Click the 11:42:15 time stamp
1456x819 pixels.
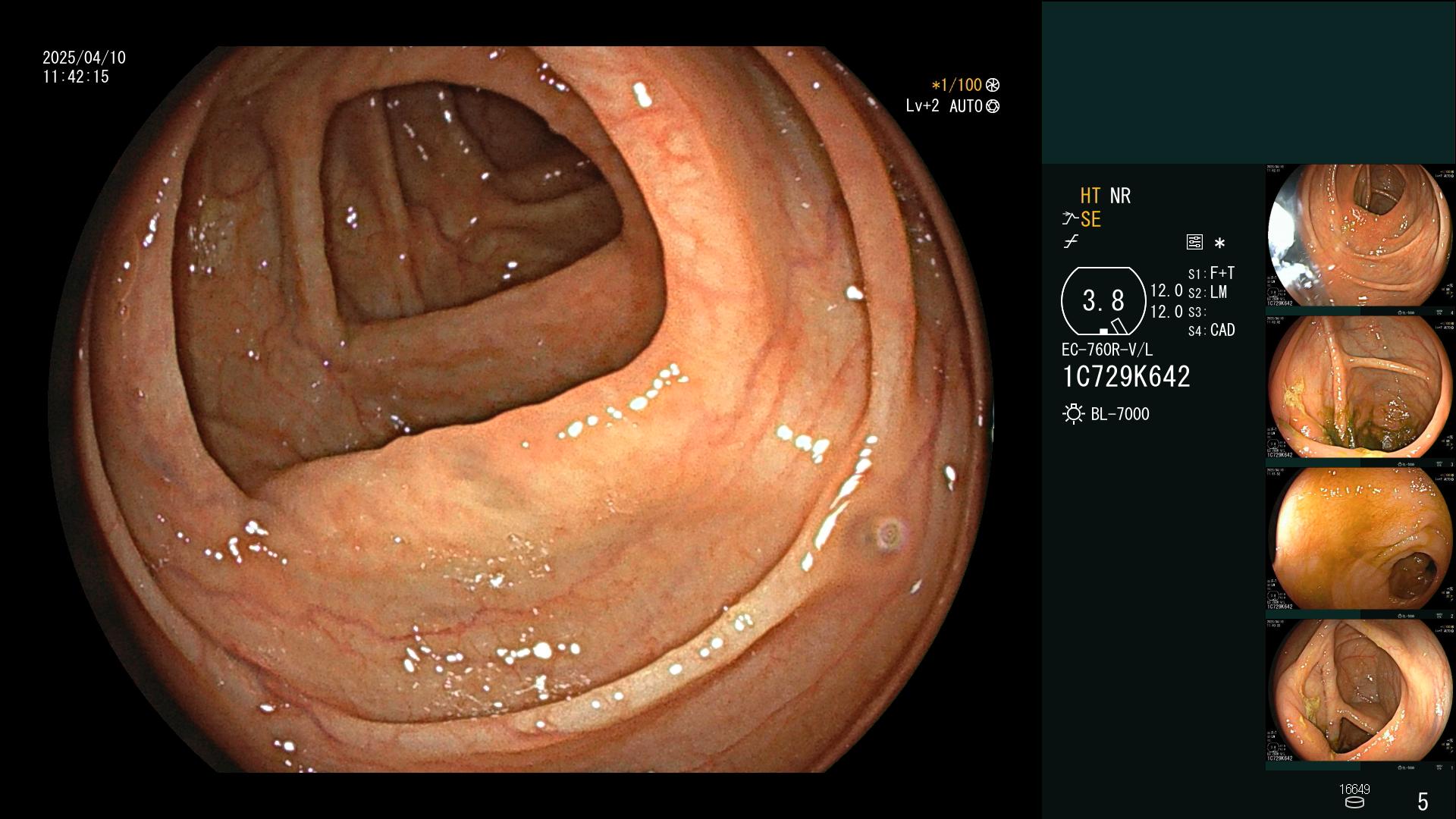76,77
